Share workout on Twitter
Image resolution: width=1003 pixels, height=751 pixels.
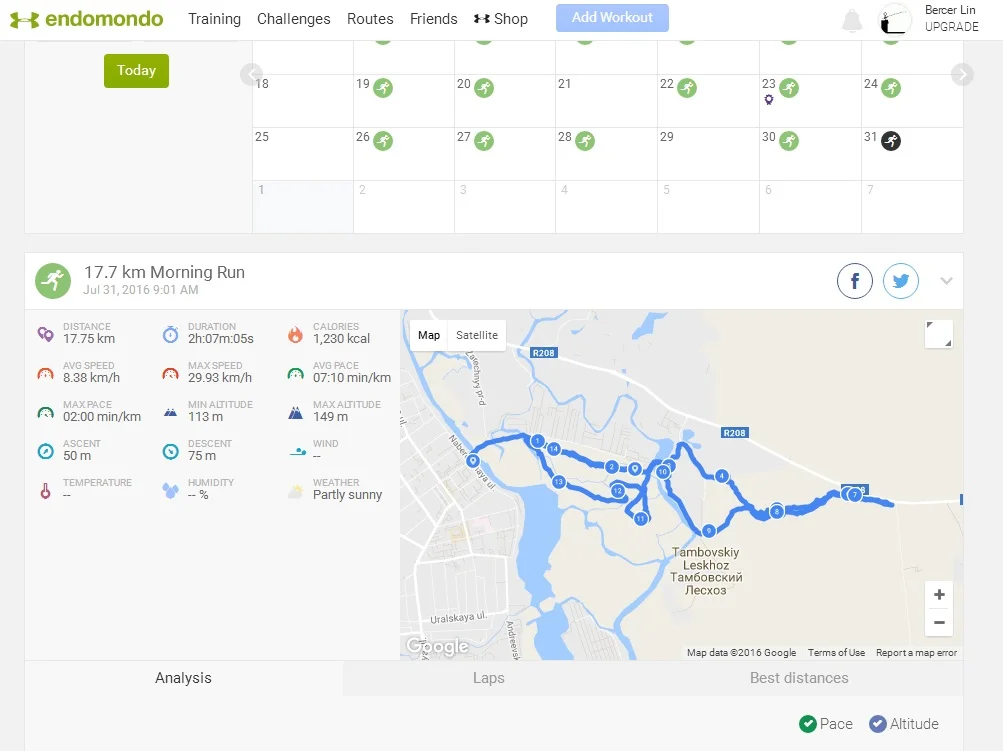pos(901,282)
